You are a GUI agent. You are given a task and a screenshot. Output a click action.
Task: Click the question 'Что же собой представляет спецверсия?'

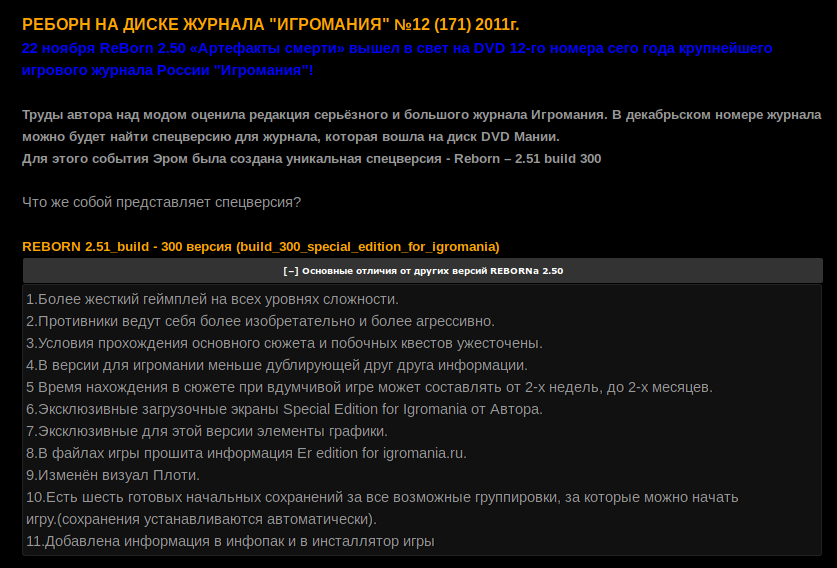click(161, 202)
